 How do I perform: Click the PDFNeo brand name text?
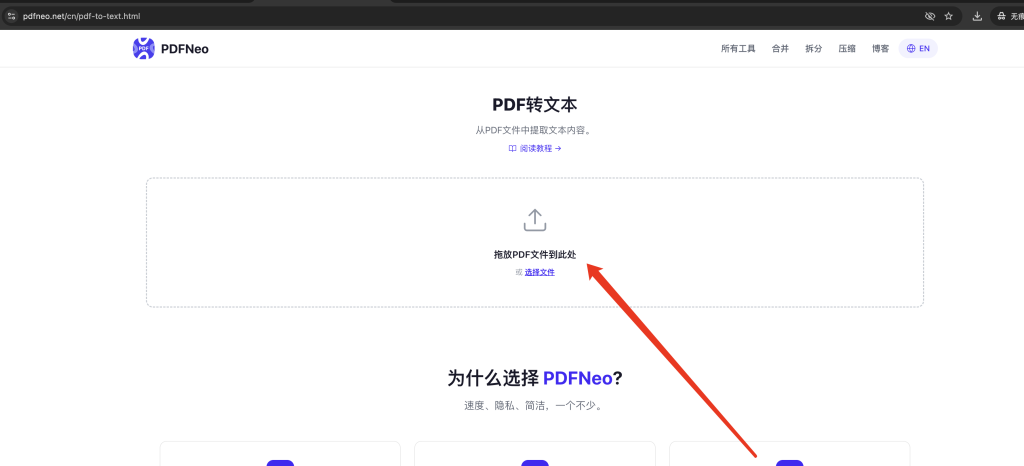pyautogui.click(x=185, y=48)
